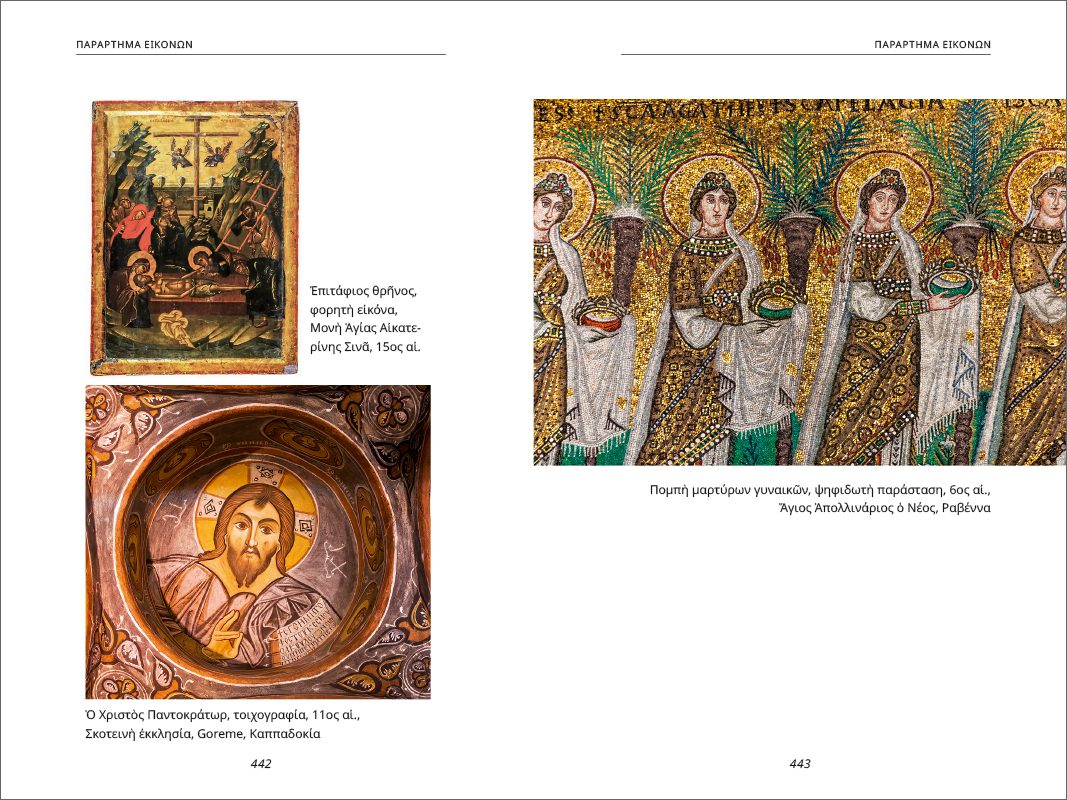This screenshot has width=1067, height=800.
Task: Select the Christ Pantocrator dome fresco image
Action: (258, 541)
